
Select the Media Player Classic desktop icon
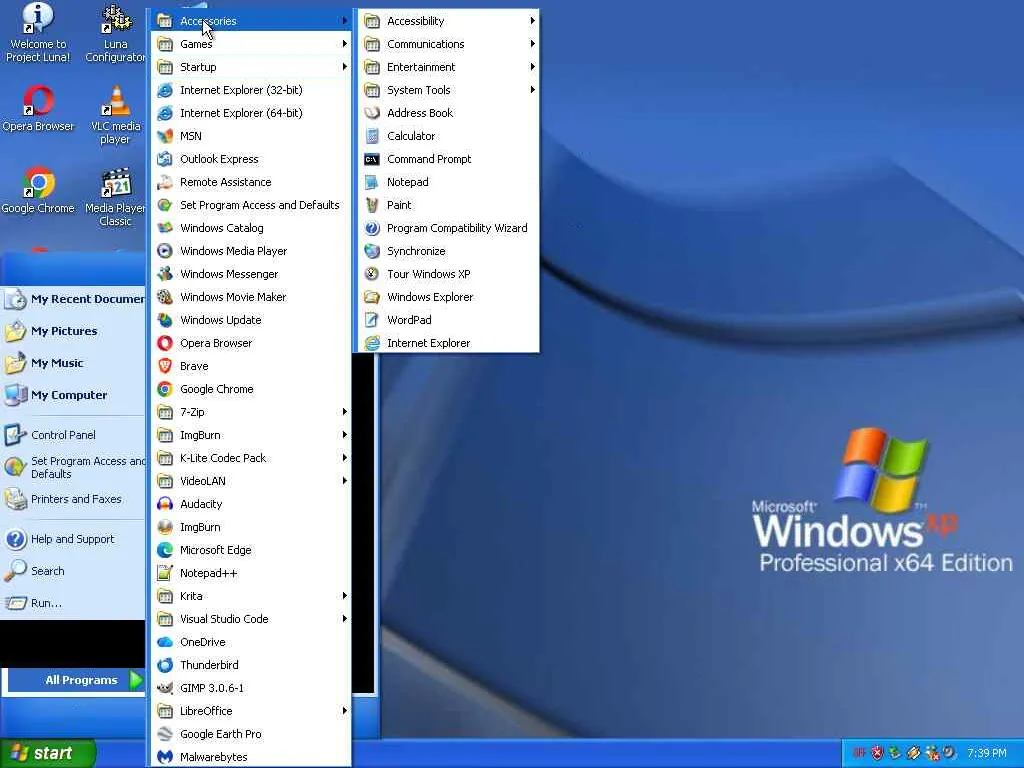point(116,197)
